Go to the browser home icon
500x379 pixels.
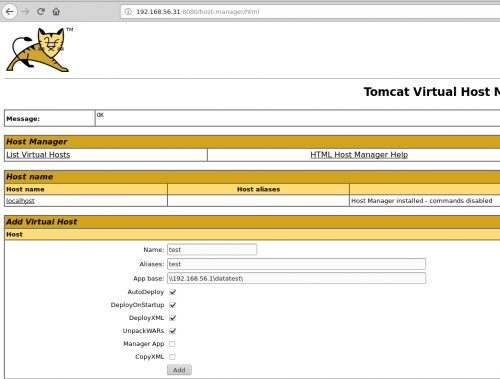tap(56, 12)
